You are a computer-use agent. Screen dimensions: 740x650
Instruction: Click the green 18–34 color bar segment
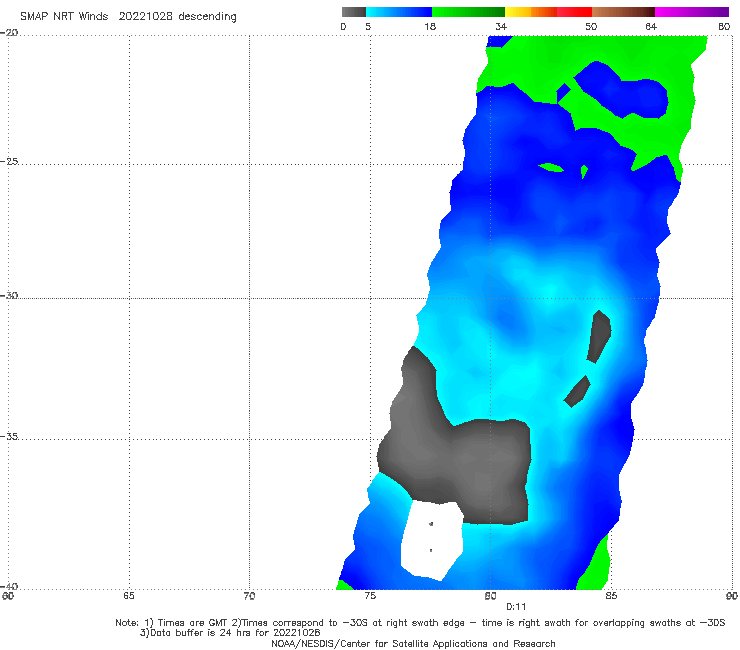468,12
